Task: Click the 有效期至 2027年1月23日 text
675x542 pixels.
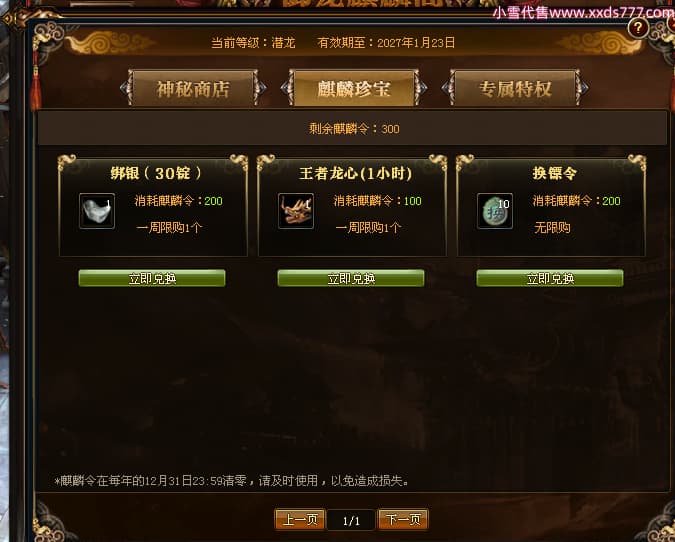Action: click(386, 43)
